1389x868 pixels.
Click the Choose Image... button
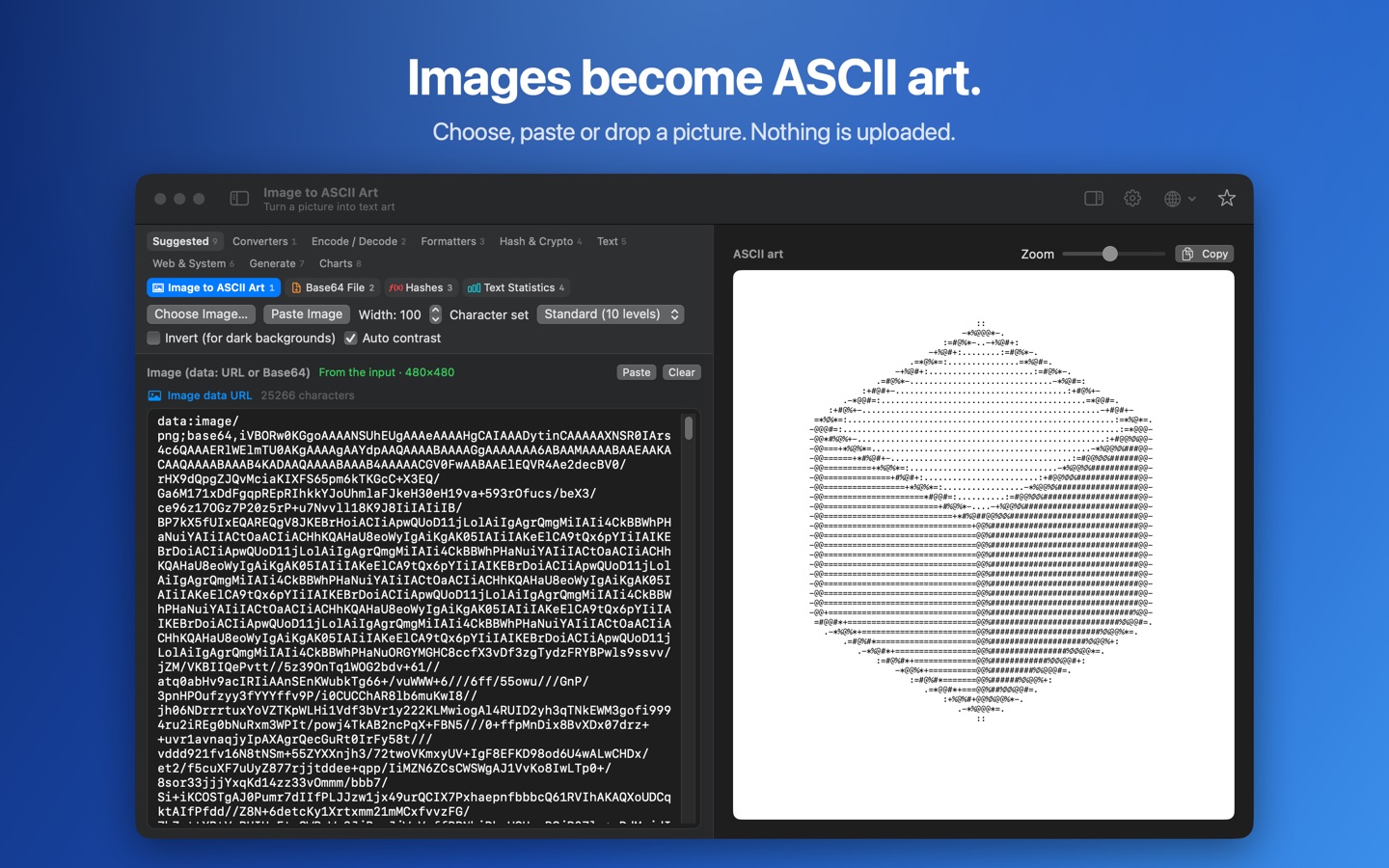202,314
